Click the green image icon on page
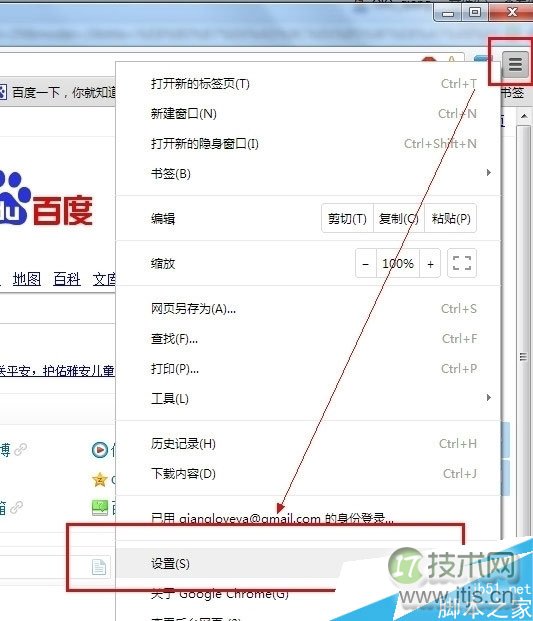The width and height of the screenshot is (533, 621). (100, 508)
